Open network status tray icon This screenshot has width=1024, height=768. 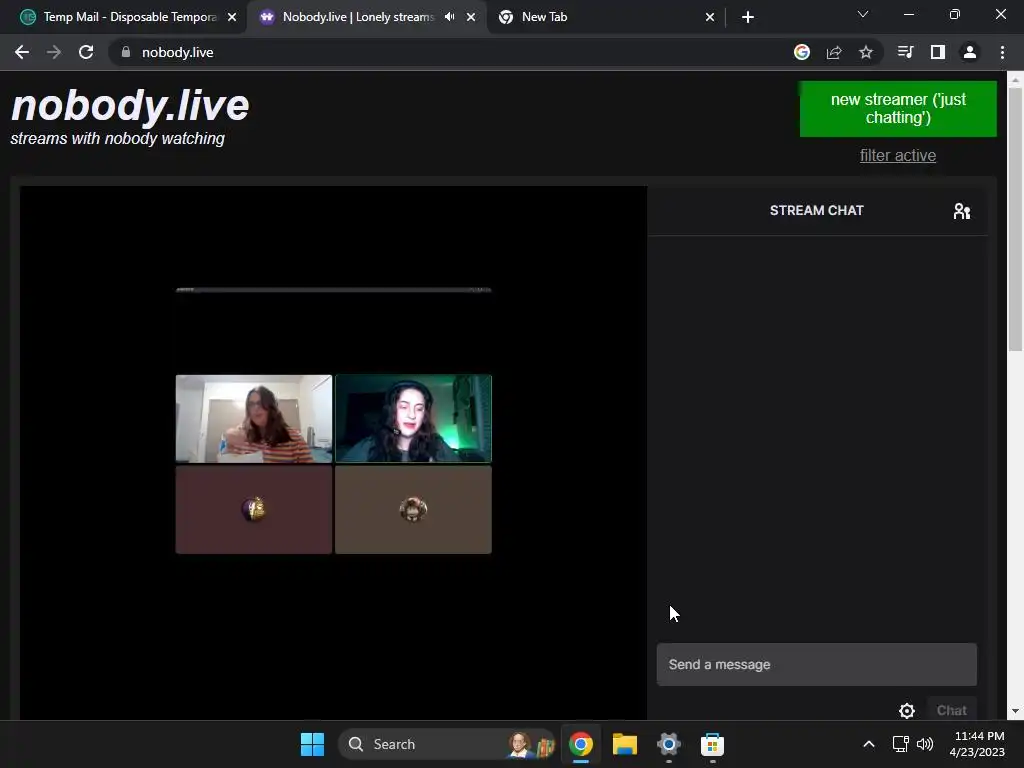coord(901,744)
